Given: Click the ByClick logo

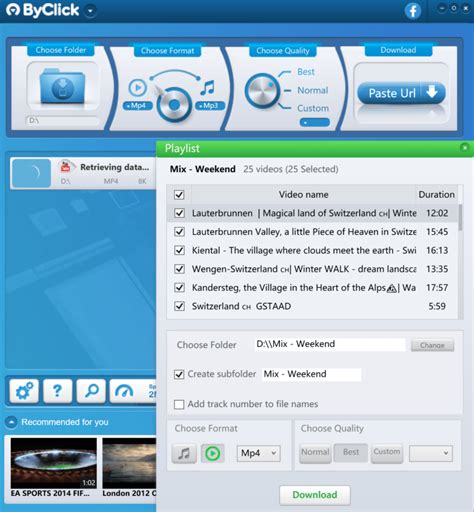Looking at the screenshot, I should coord(43,10).
